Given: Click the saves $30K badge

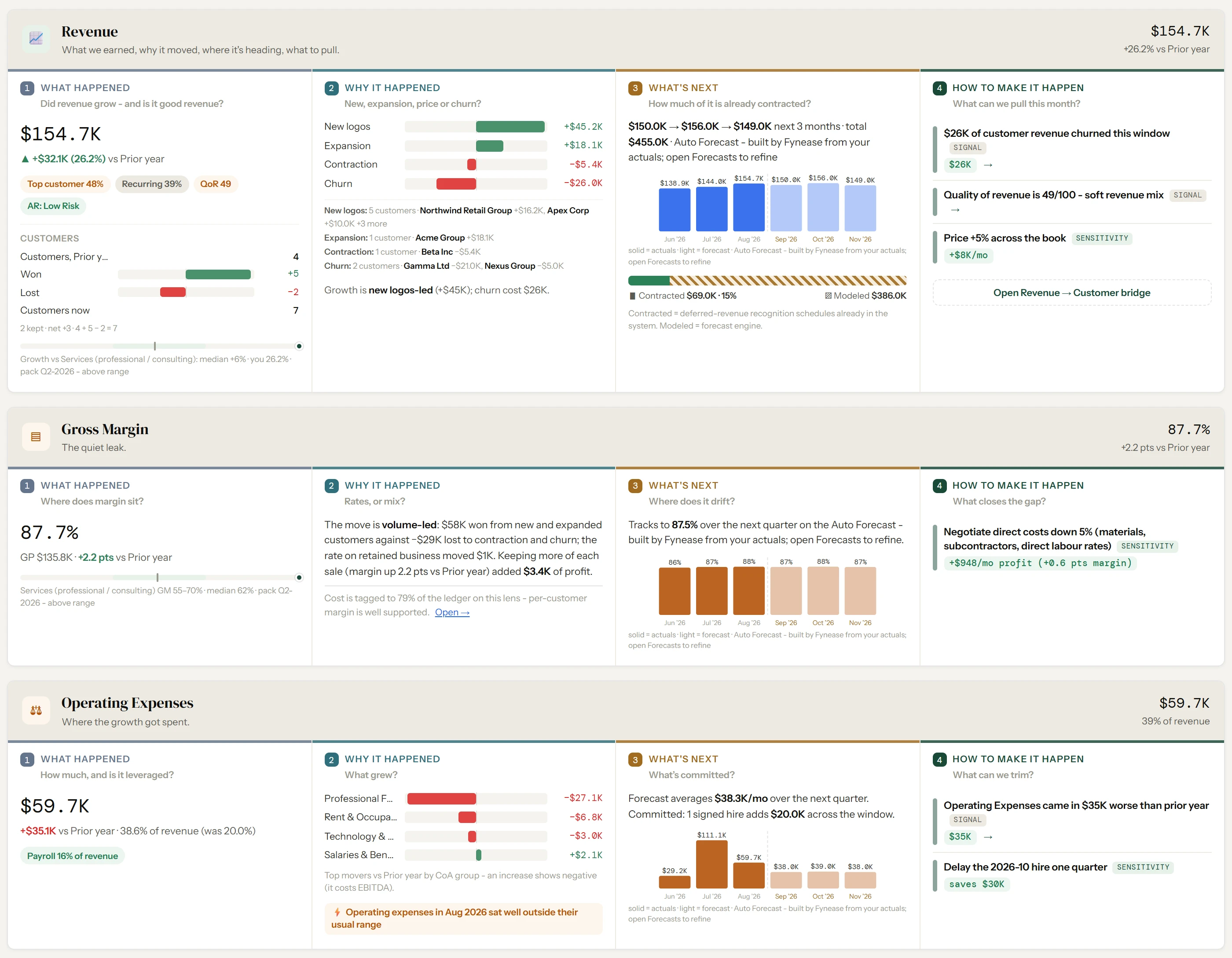Looking at the screenshot, I should coord(976,884).
